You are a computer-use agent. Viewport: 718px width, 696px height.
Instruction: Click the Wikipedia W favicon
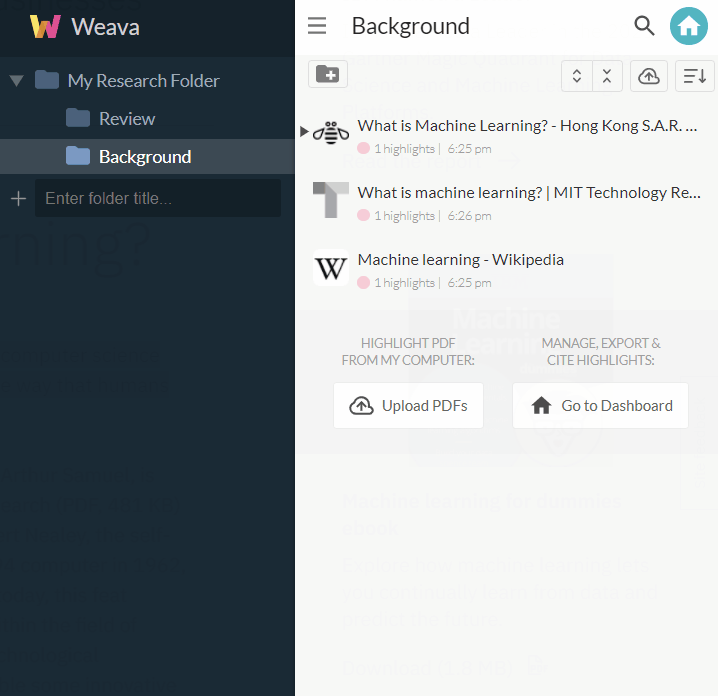click(x=331, y=267)
